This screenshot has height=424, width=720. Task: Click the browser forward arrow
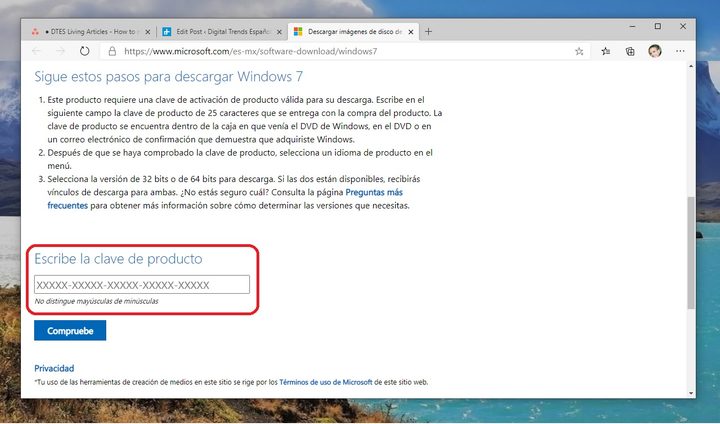pos(61,51)
